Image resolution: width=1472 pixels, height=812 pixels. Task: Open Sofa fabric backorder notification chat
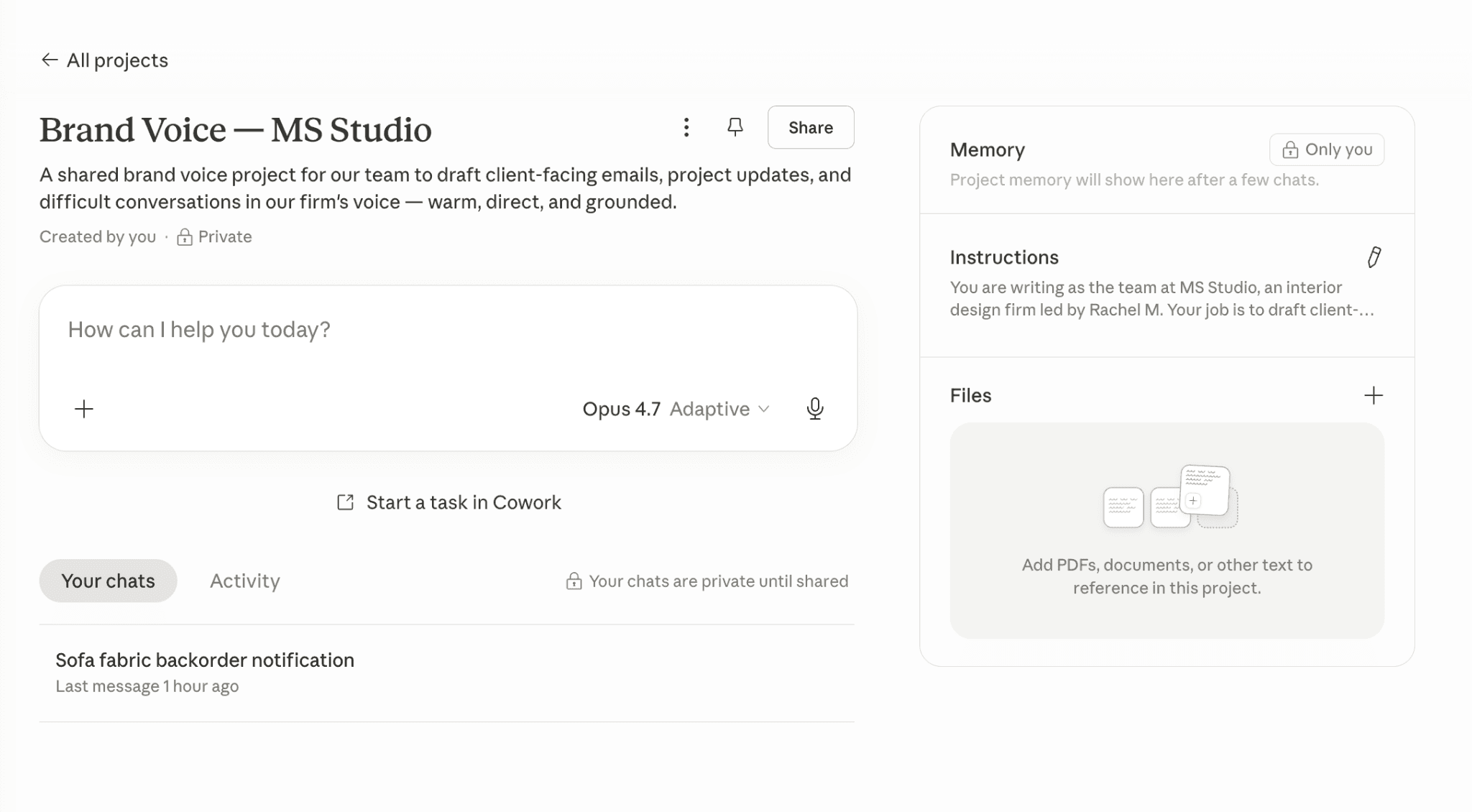(x=205, y=660)
